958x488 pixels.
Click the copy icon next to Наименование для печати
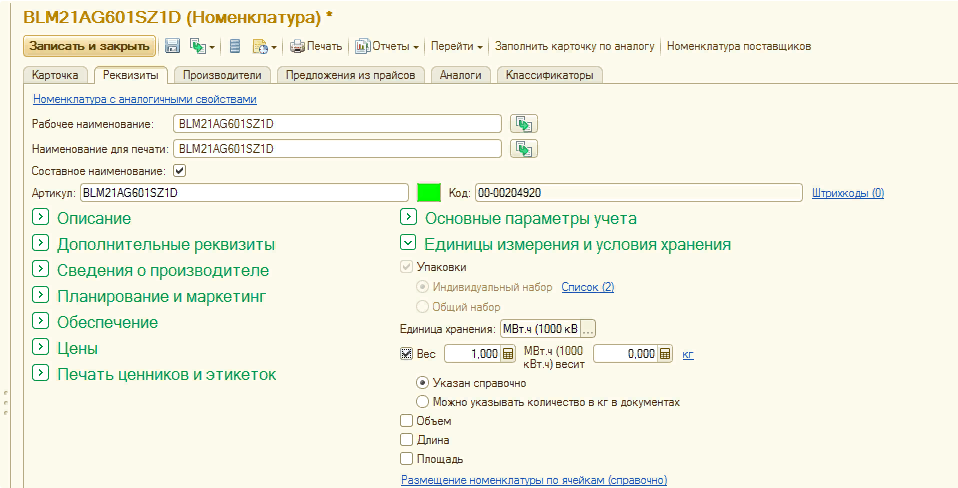[524, 149]
